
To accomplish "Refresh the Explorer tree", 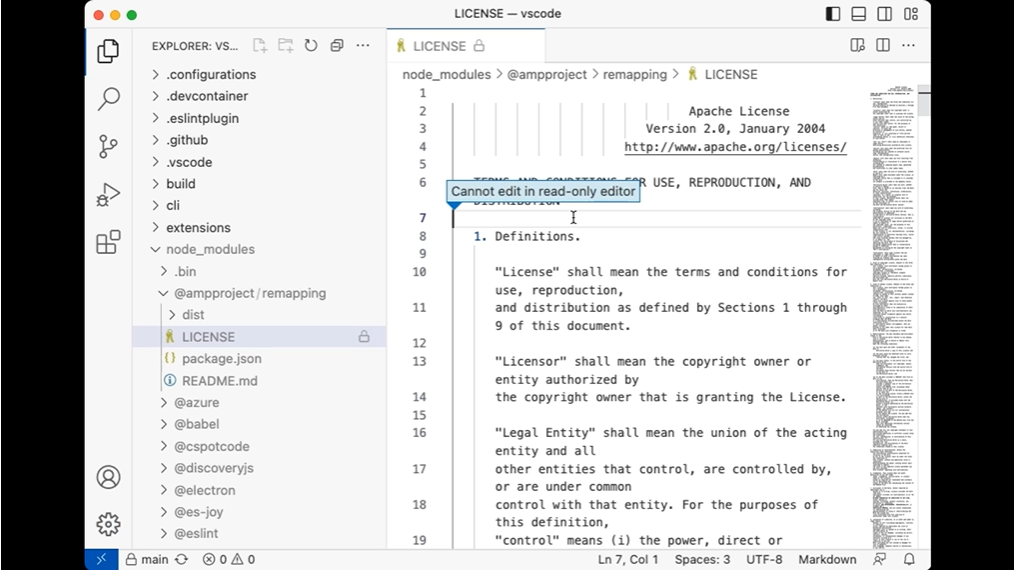I will [x=311, y=45].
